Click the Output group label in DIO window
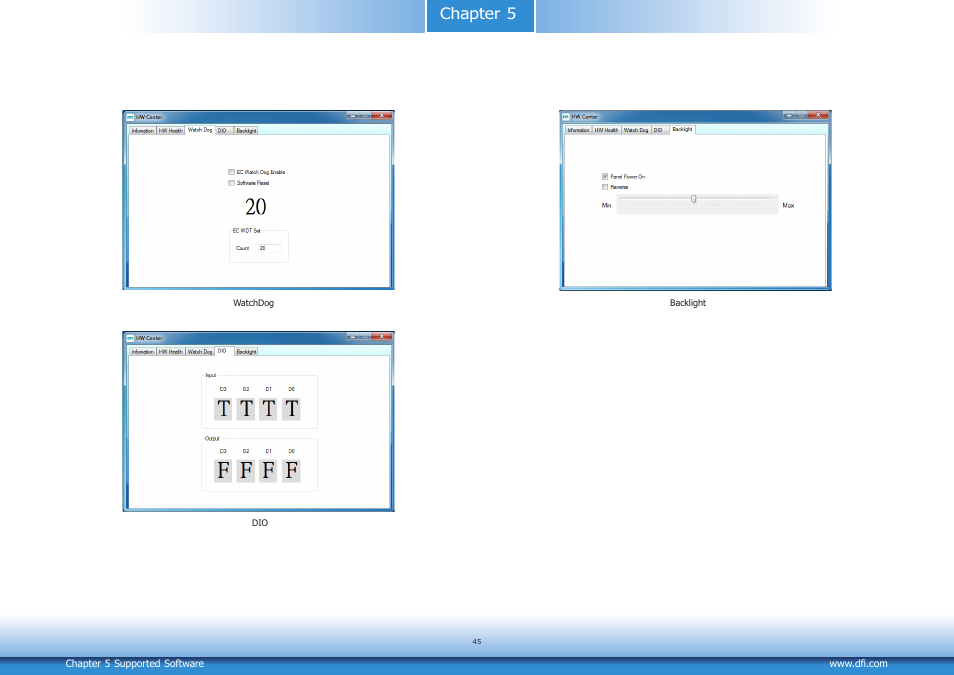Image resolution: width=954 pixels, height=675 pixels. (x=212, y=438)
